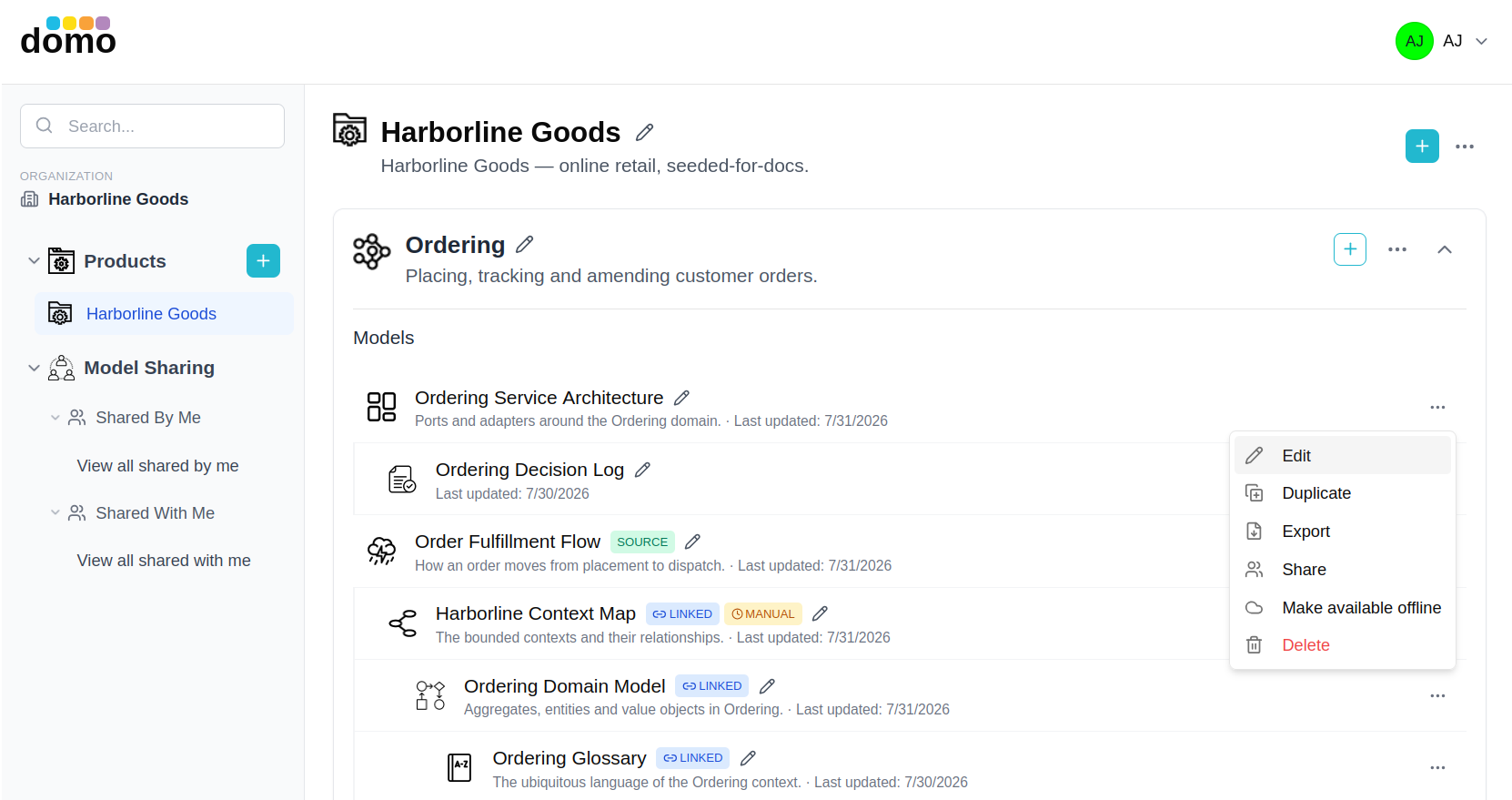
Task: Click the teal plus button in the product header
Action: point(1422,147)
